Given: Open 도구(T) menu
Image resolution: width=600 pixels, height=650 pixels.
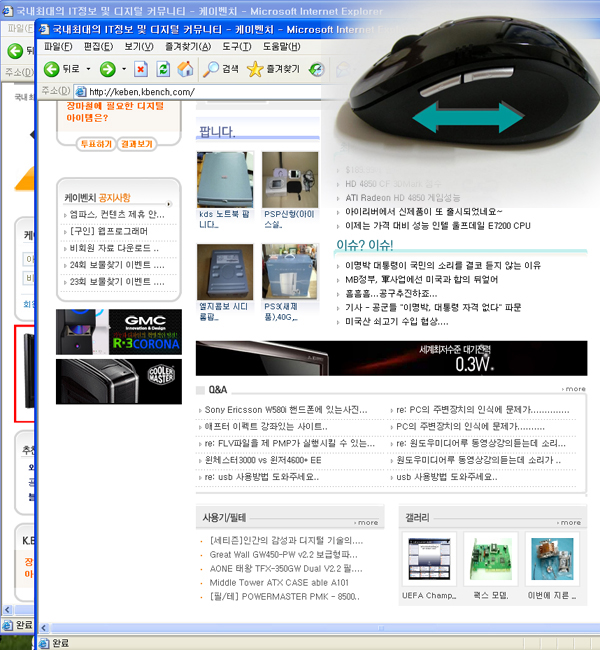Looking at the screenshot, I should (237, 47).
